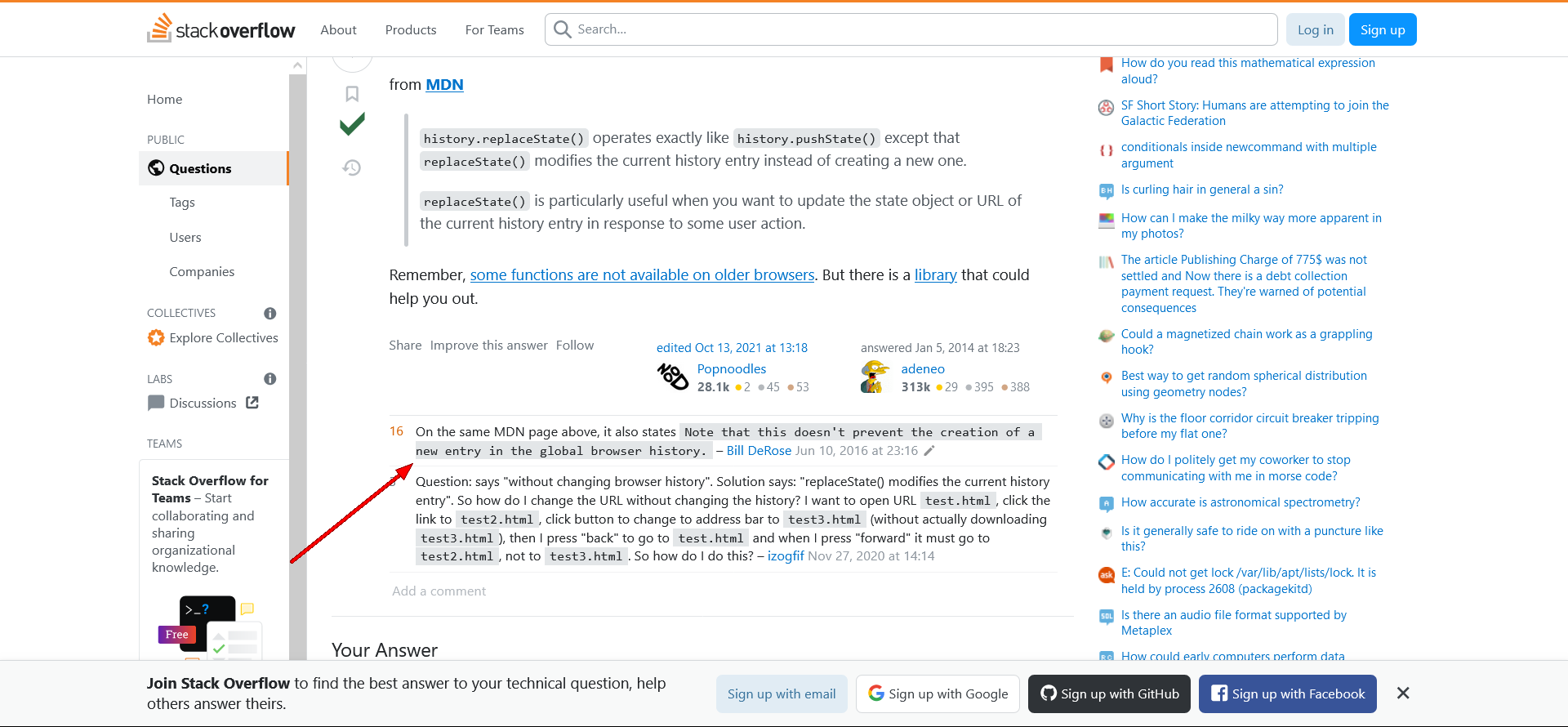Click the Collectives info icon
The height and width of the screenshot is (727, 1568).
tap(270, 314)
